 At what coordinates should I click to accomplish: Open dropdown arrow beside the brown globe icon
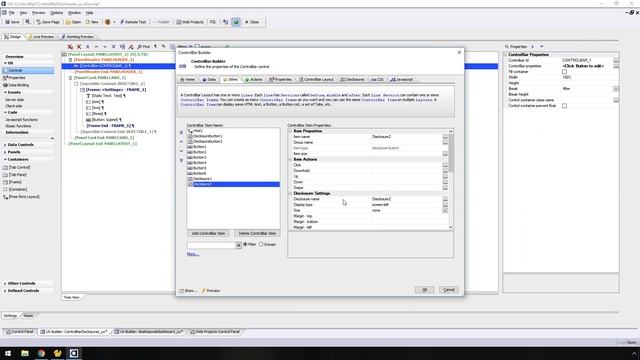pos(114,22)
